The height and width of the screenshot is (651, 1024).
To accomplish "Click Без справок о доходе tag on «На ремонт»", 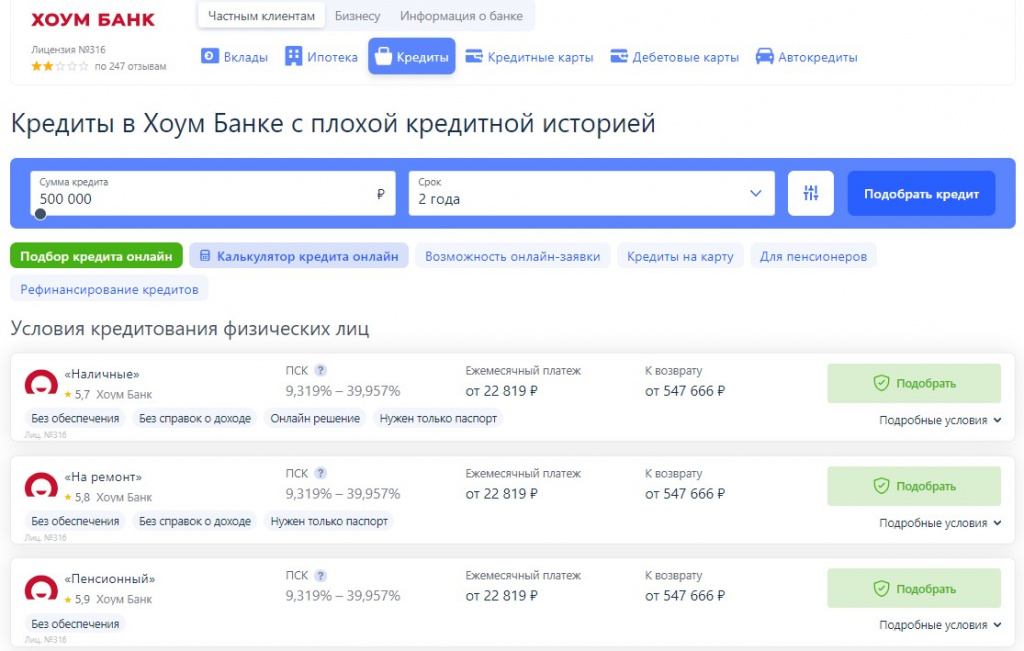I will (x=195, y=521).
